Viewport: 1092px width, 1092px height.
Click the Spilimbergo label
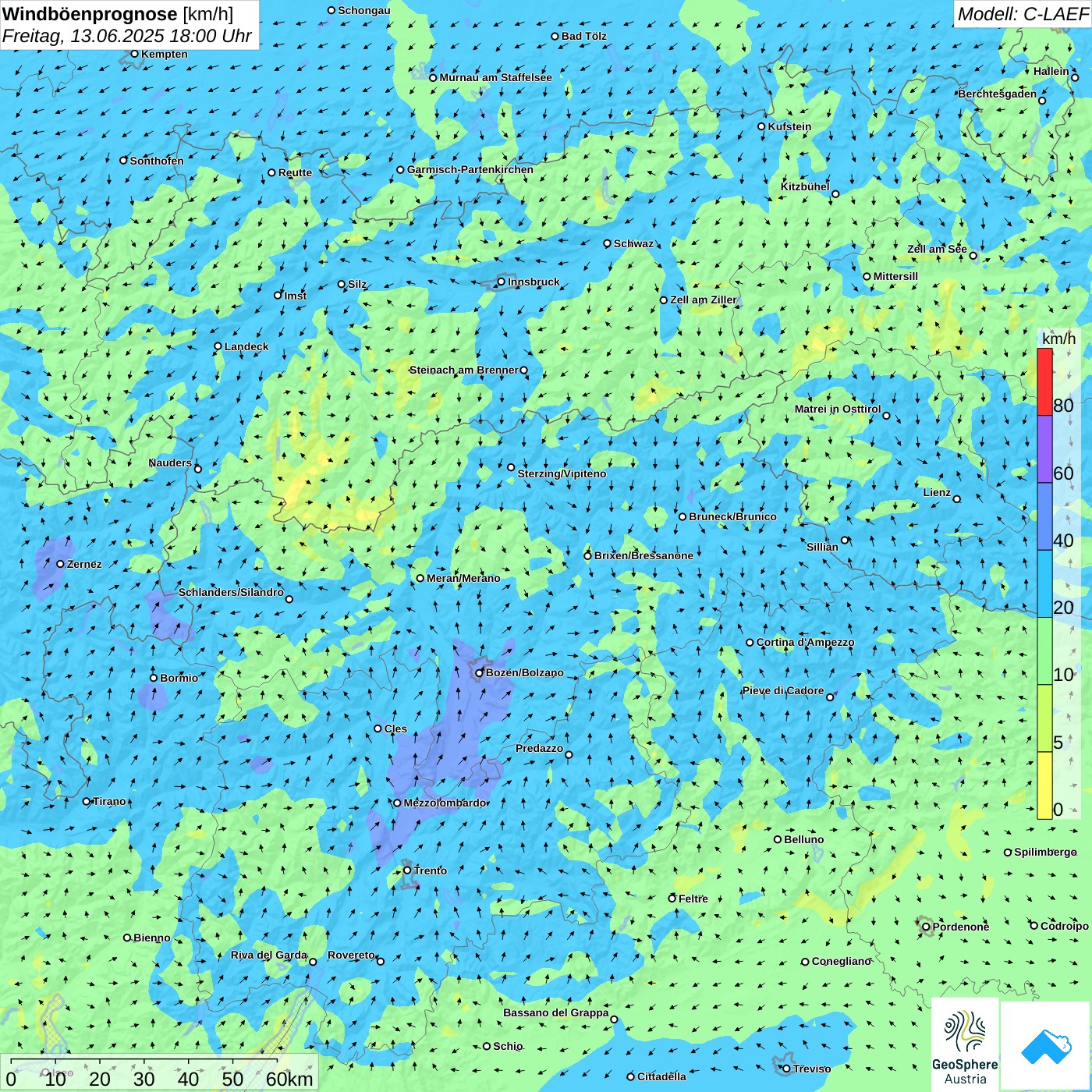click(x=1045, y=852)
